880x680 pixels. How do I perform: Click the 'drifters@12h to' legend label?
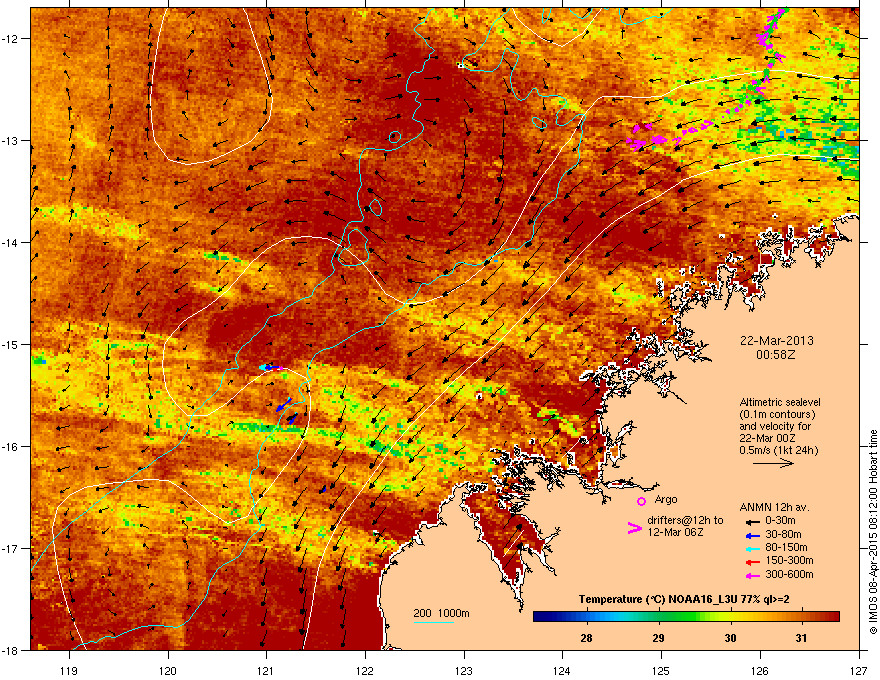point(685,520)
